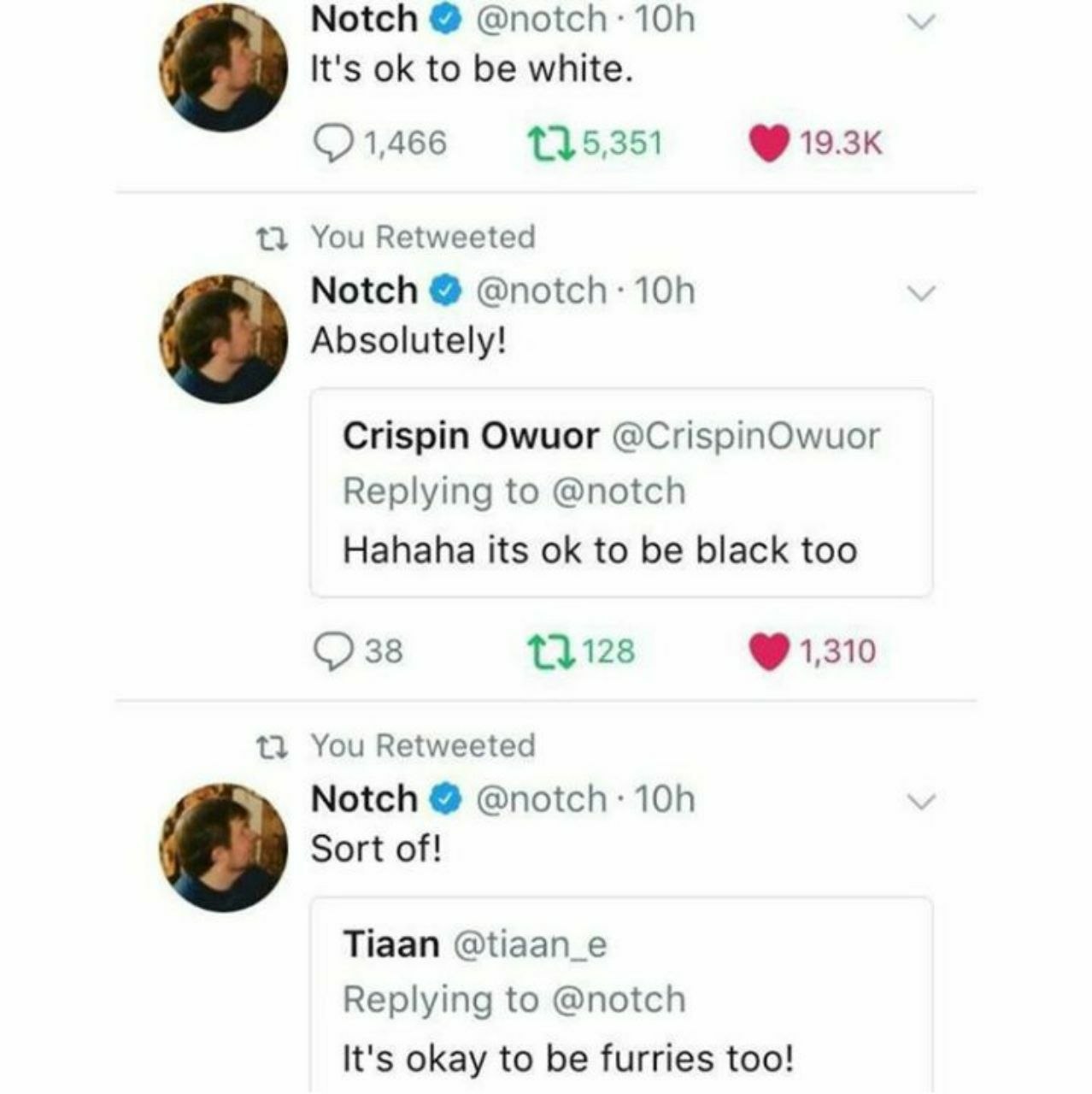The width and height of the screenshot is (1092, 1094).
Task: Open @tiaan_e profile handle
Action: point(528,945)
